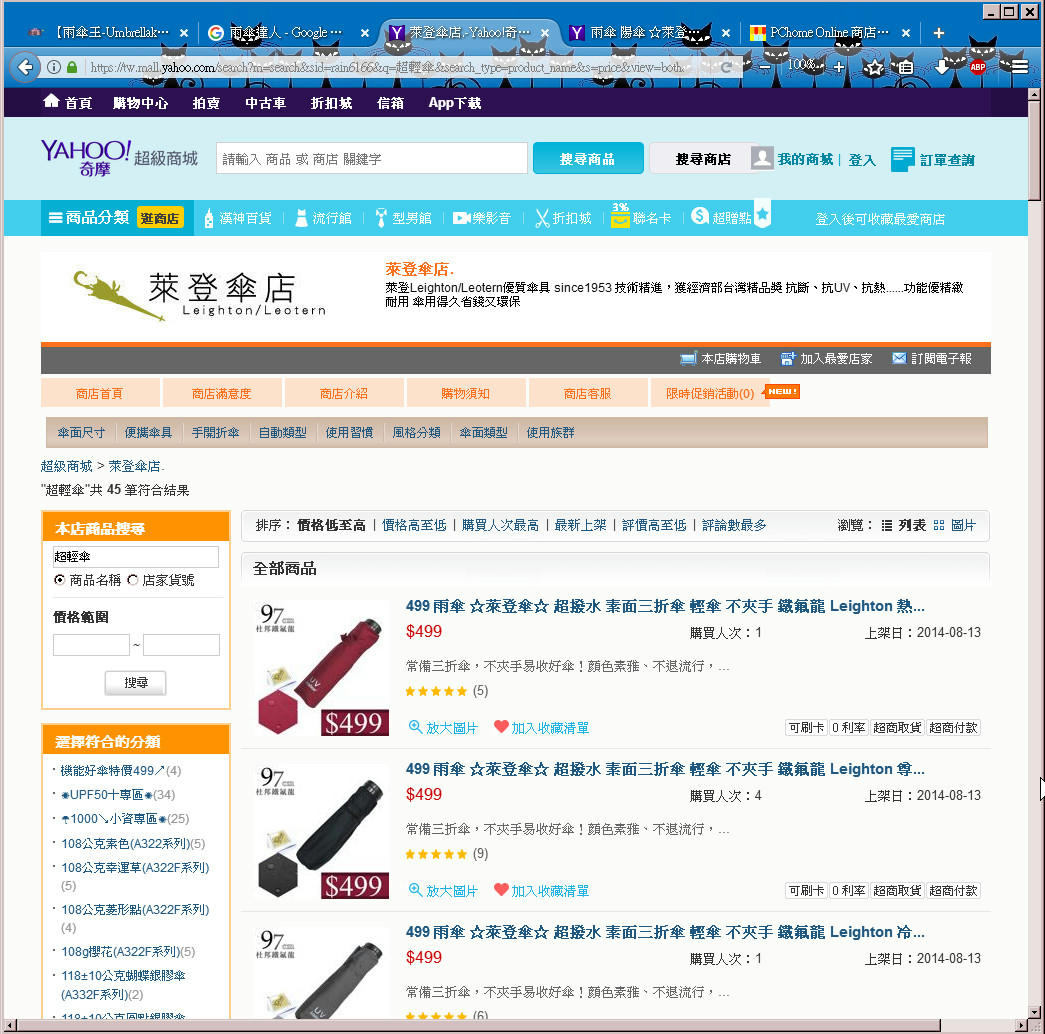Viewport: 1045px width, 1034px height.
Task: Click the 搜尋商店 button
Action: [703, 159]
